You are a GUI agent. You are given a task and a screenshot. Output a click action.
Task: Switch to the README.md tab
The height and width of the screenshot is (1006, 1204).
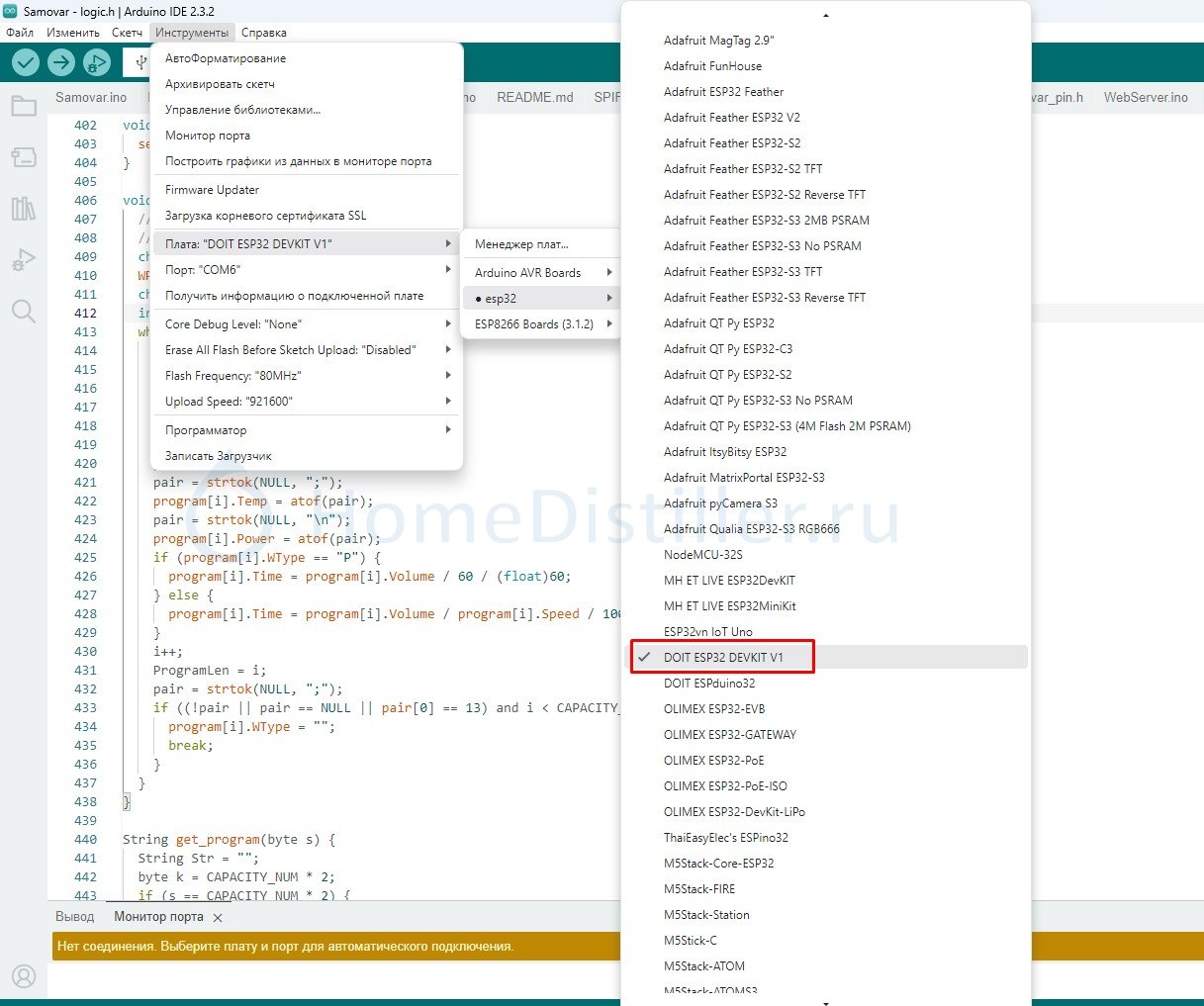tap(535, 97)
